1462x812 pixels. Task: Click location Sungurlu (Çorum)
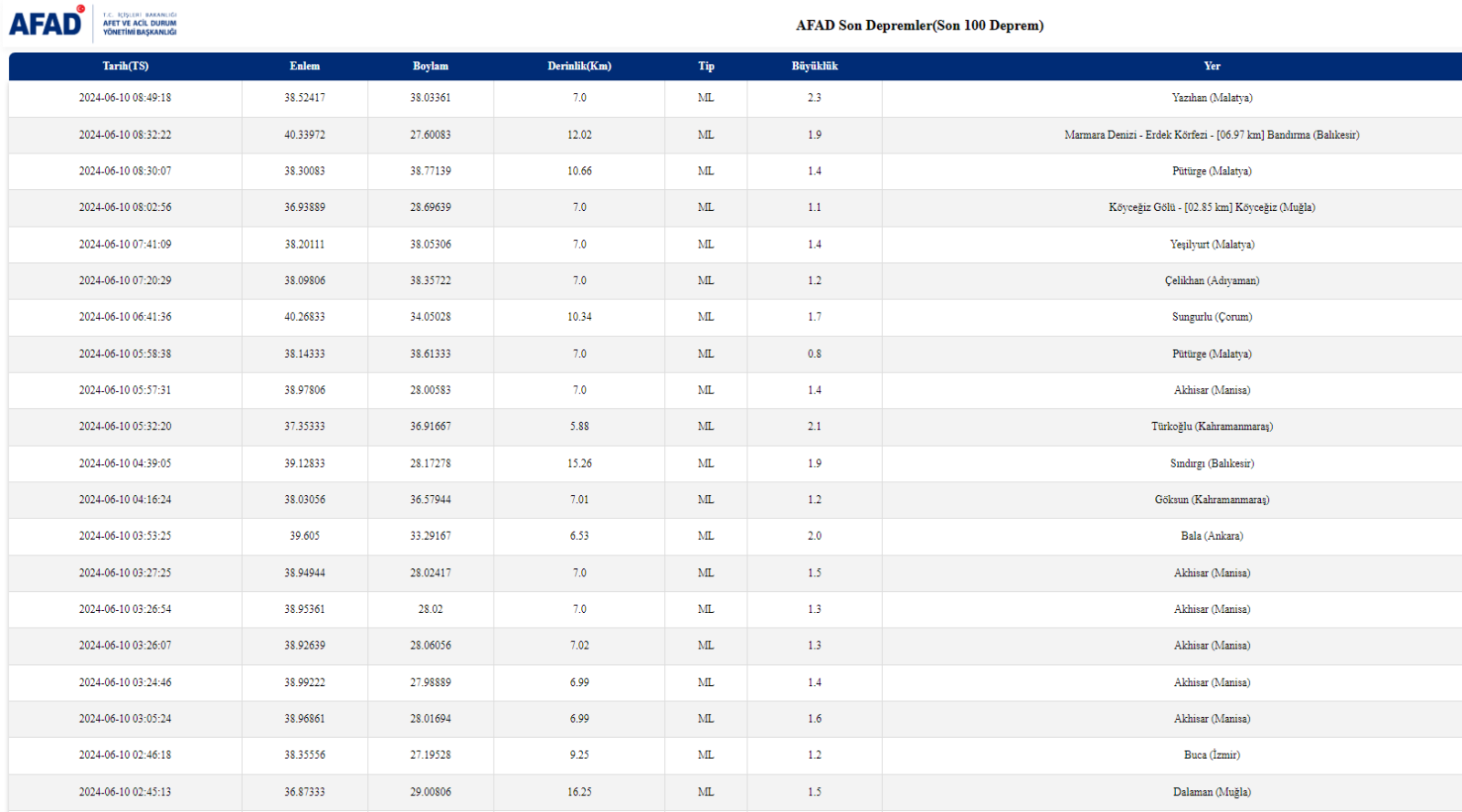tap(1212, 317)
